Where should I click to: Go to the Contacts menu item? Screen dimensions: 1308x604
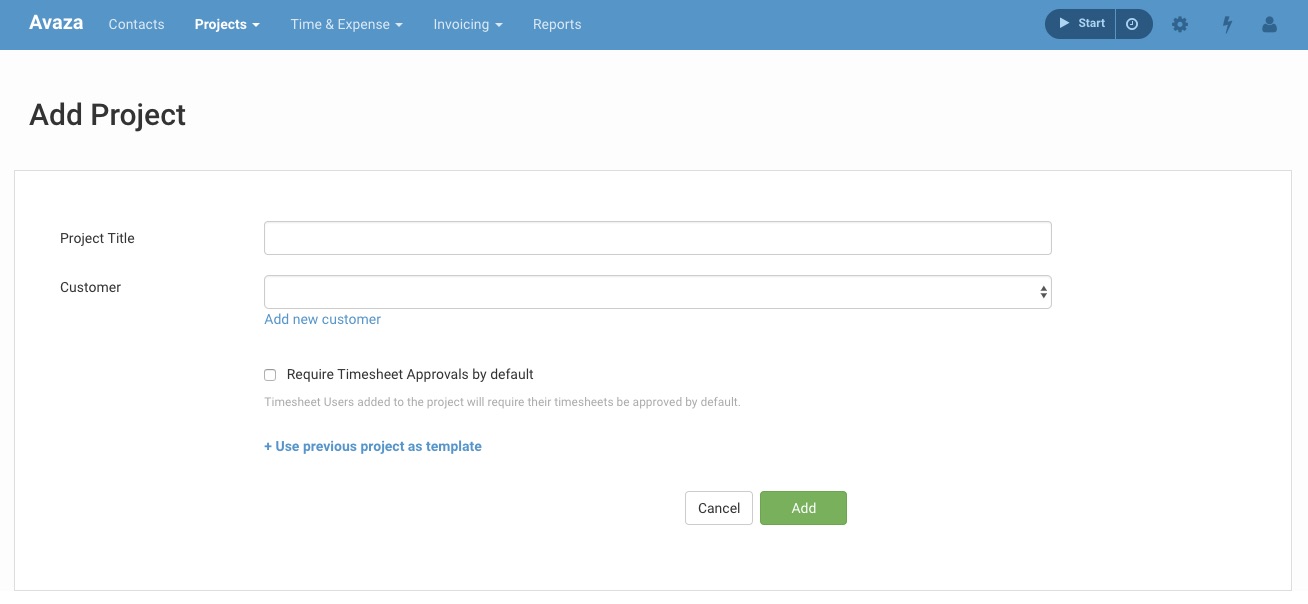tap(136, 24)
